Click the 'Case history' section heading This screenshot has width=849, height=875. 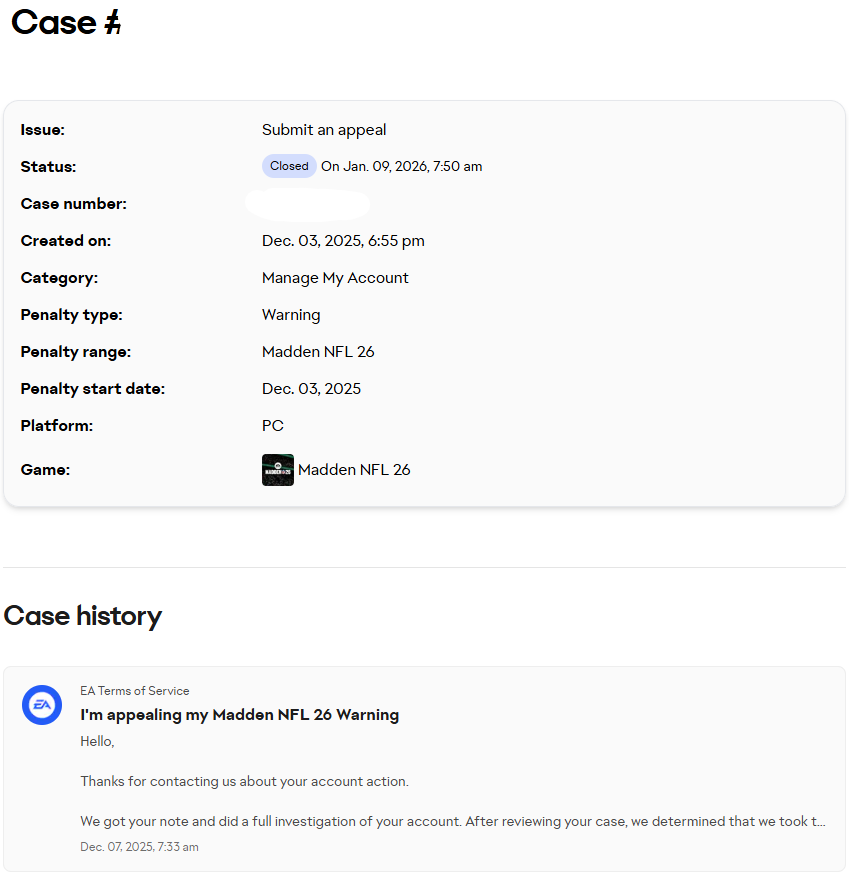(83, 616)
